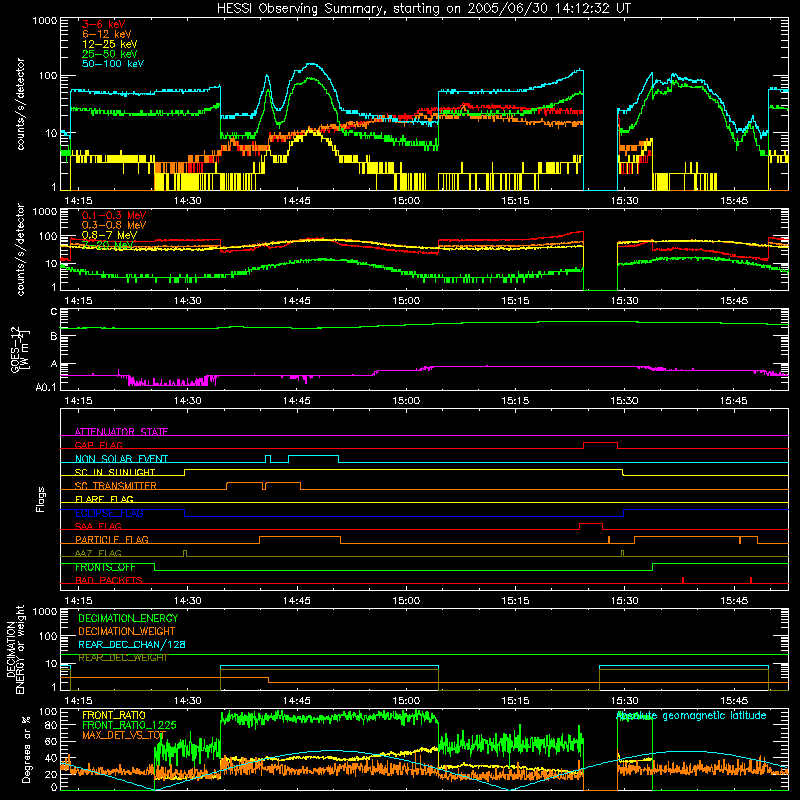800x800 pixels.
Task: Click the raised GAP_FLAG pulse near 15:25
Action: click(601, 443)
